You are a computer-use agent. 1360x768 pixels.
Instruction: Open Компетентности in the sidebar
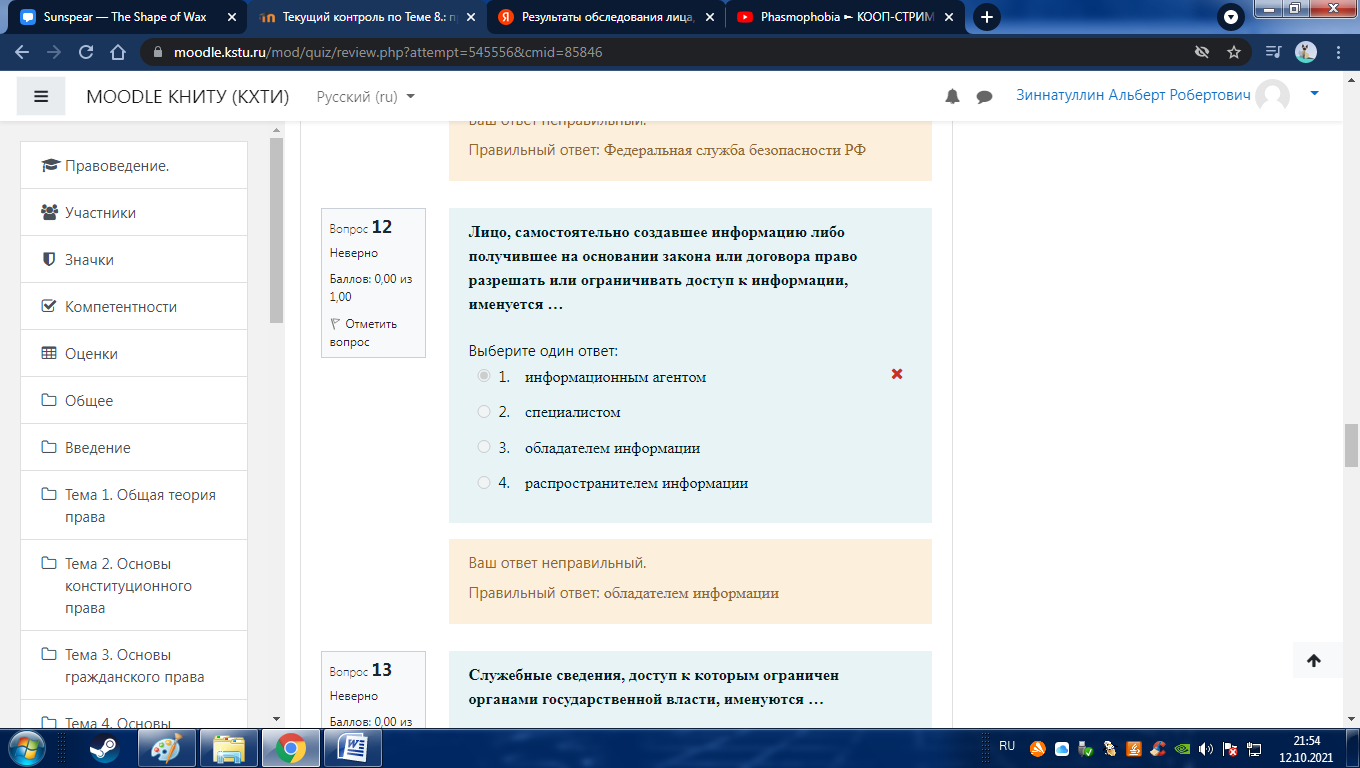(134, 306)
